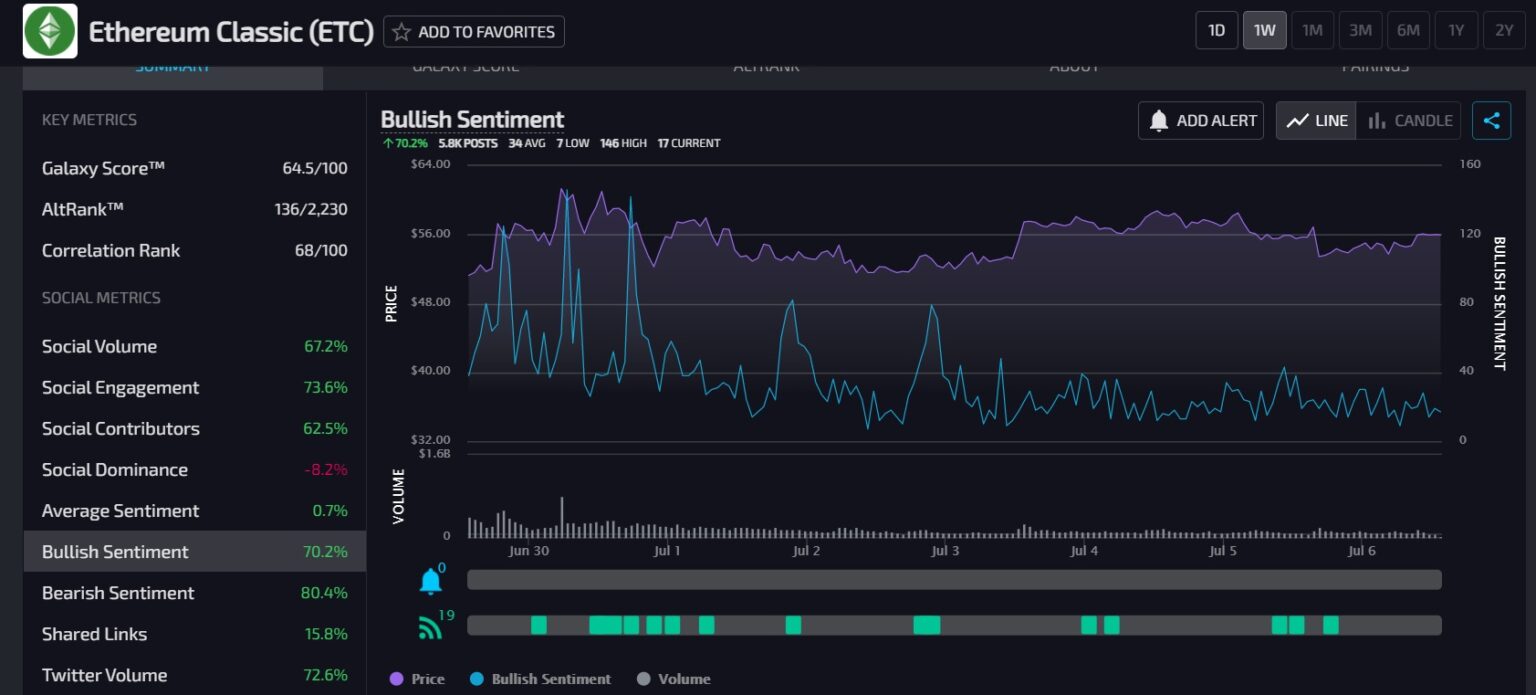The image size is (1536, 695).
Task: Select the 3M time range
Action: 1360,30
